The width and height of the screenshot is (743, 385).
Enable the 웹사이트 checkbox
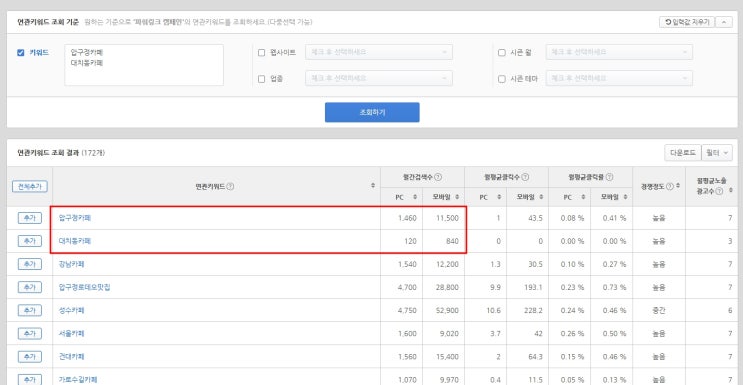pyautogui.click(x=261, y=53)
